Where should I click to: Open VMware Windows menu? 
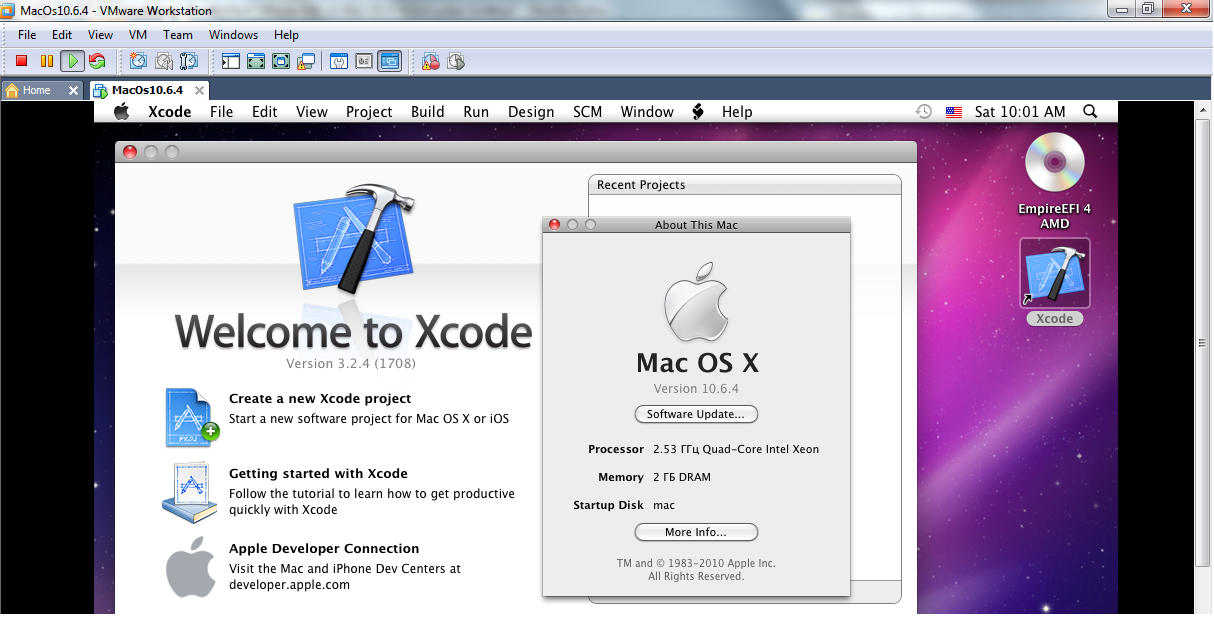pos(234,34)
